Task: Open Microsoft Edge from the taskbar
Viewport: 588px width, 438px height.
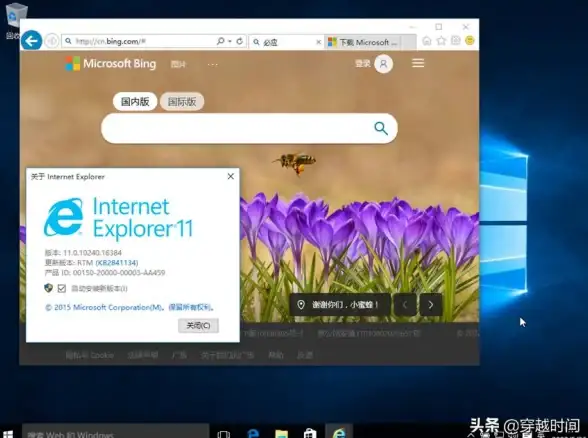Action: (253, 434)
